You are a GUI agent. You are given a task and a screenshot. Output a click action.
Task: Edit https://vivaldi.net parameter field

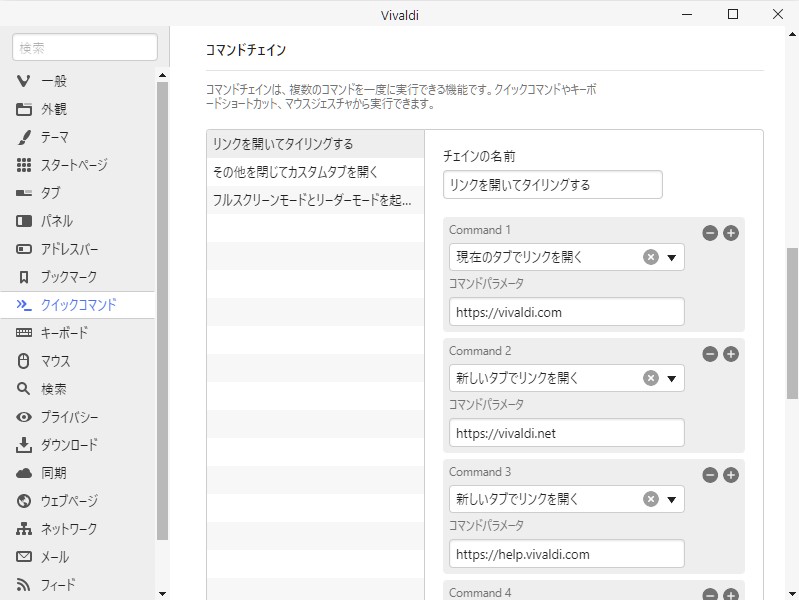tap(567, 433)
